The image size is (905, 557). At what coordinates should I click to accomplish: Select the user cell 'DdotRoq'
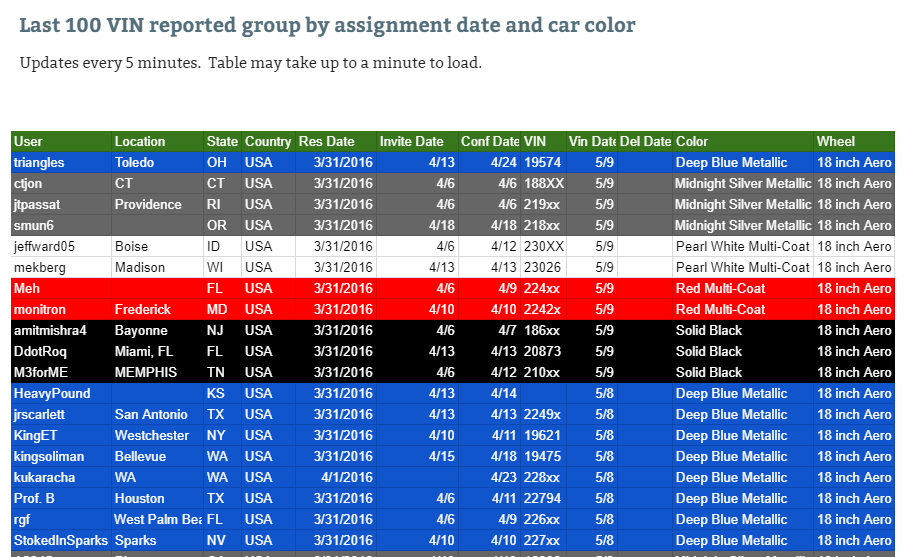point(61,352)
